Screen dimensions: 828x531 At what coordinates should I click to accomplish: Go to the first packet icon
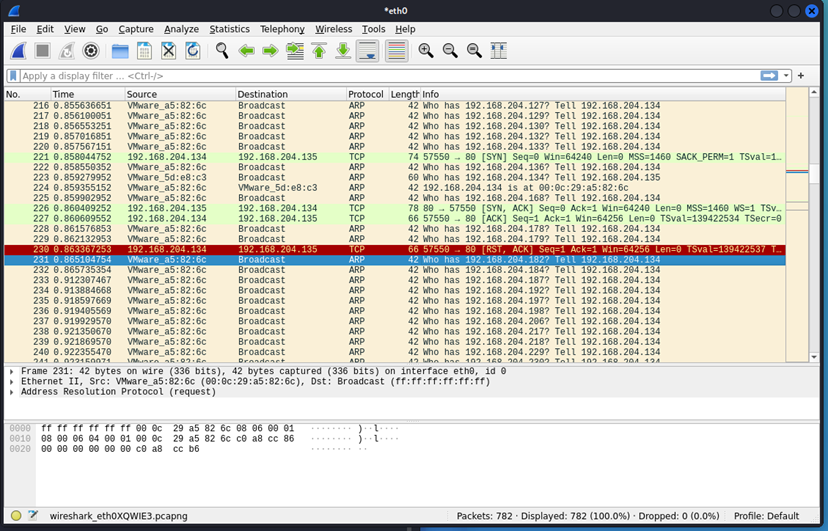coord(319,51)
